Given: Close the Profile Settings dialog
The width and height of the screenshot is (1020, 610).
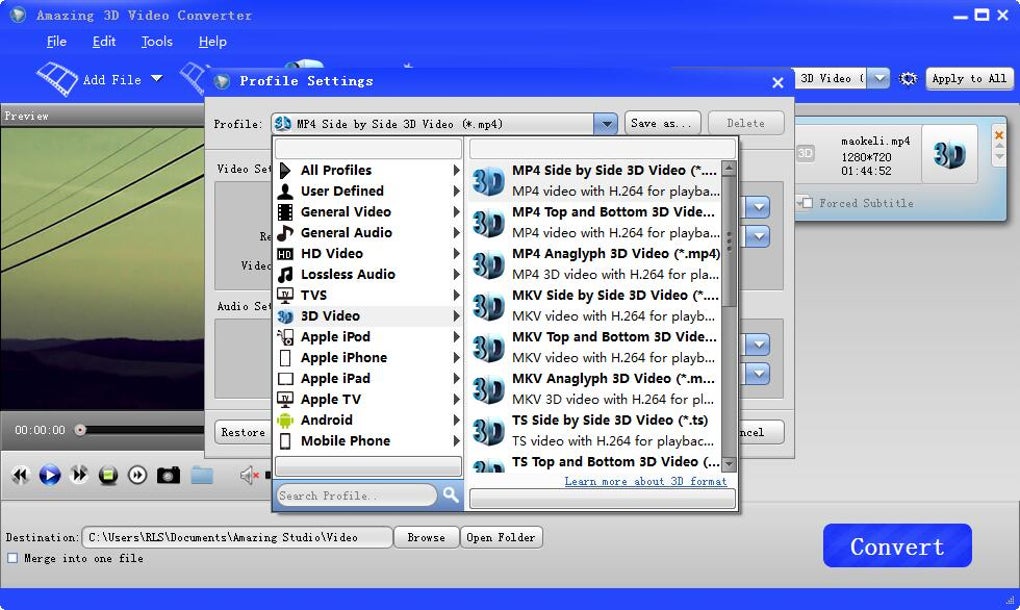Looking at the screenshot, I should click(x=777, y=83).
